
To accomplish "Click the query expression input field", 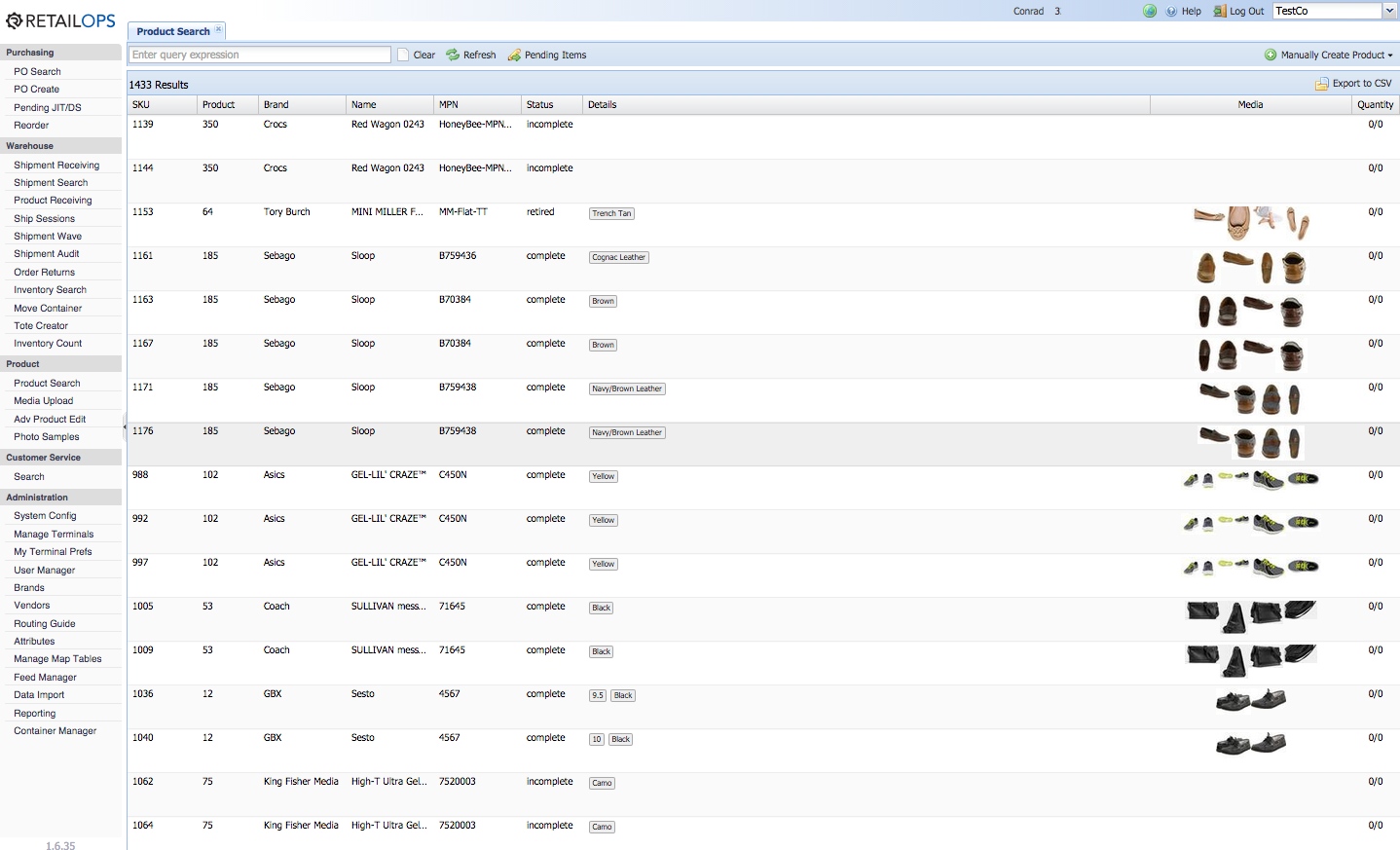I will click(x=259, y=55).
